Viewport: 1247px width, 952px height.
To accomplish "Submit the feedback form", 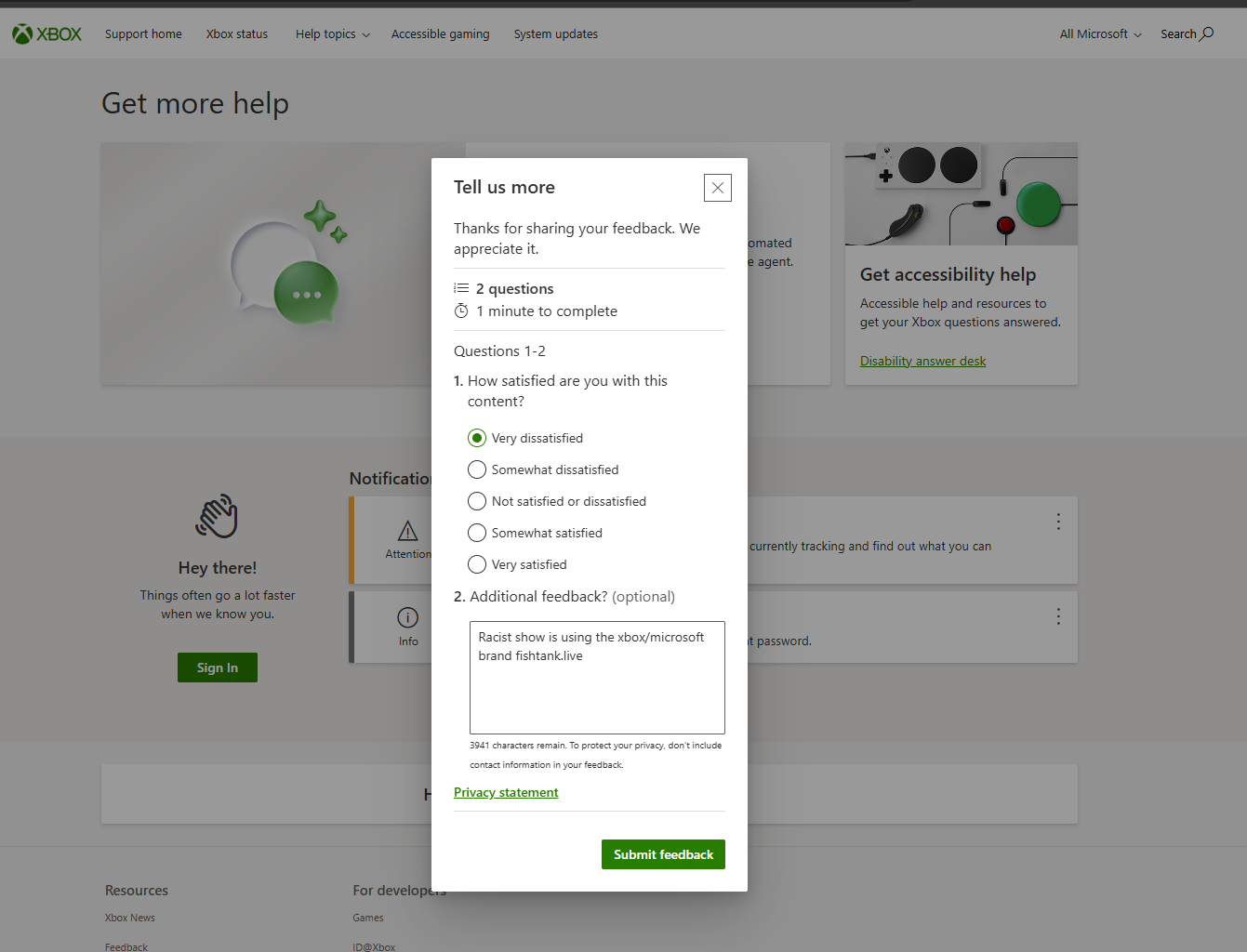I will click(663, 854).
